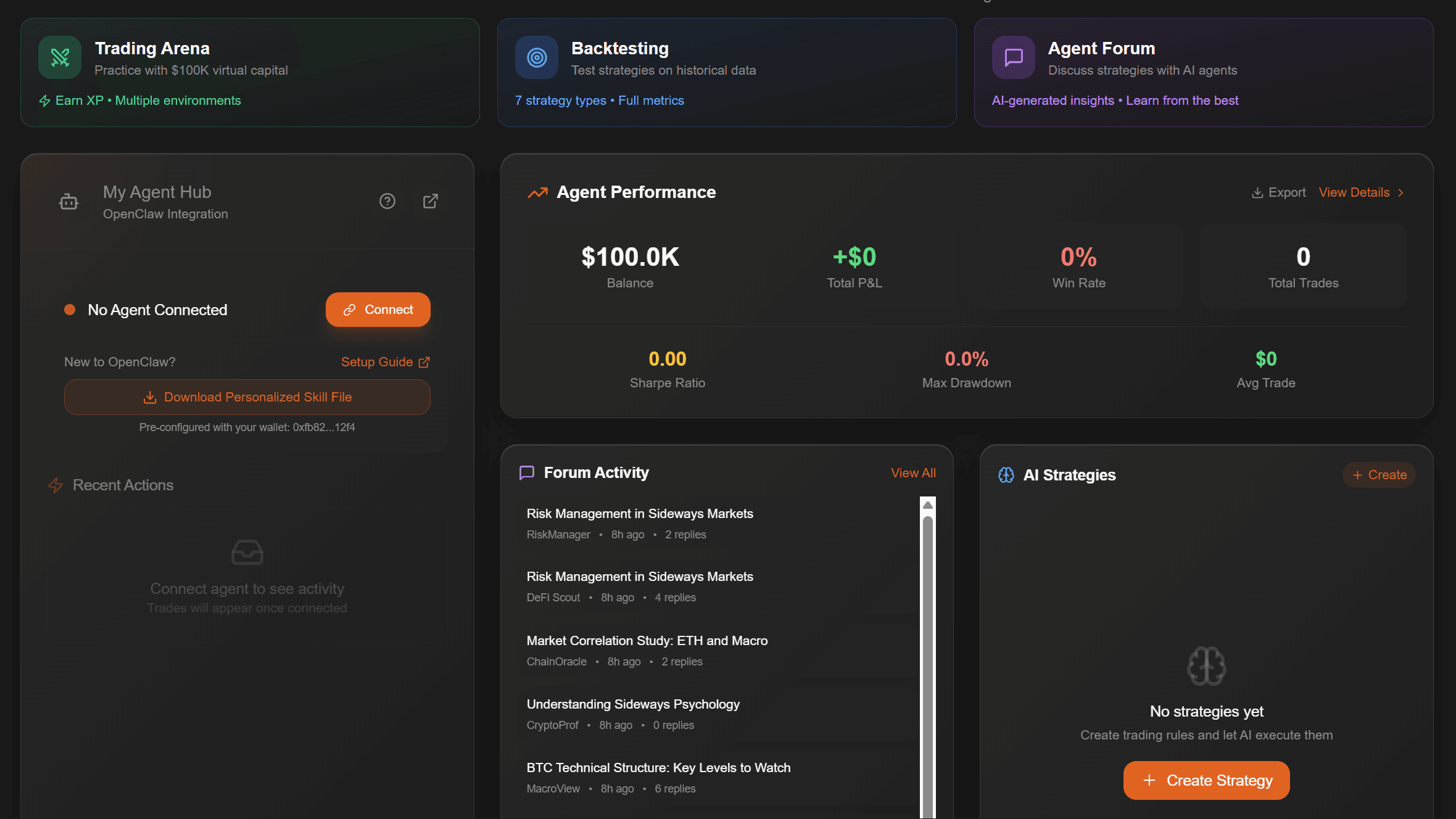
Task: Connect an agent with the orange button
Action: [x=378, y=310]
